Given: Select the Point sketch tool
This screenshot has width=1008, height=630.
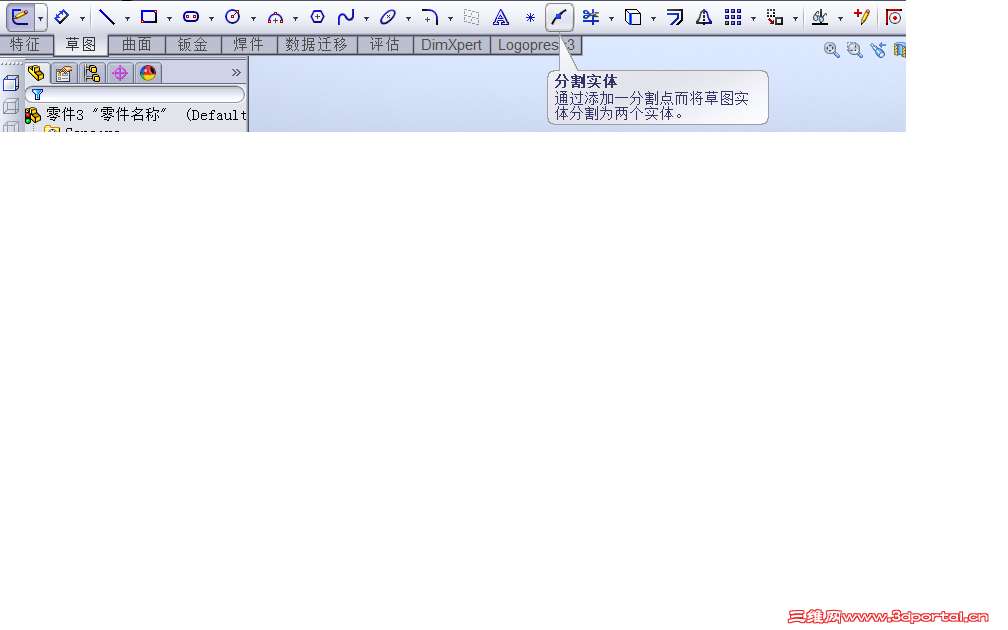Looking at the screenshot, I should tap(530, 17).
